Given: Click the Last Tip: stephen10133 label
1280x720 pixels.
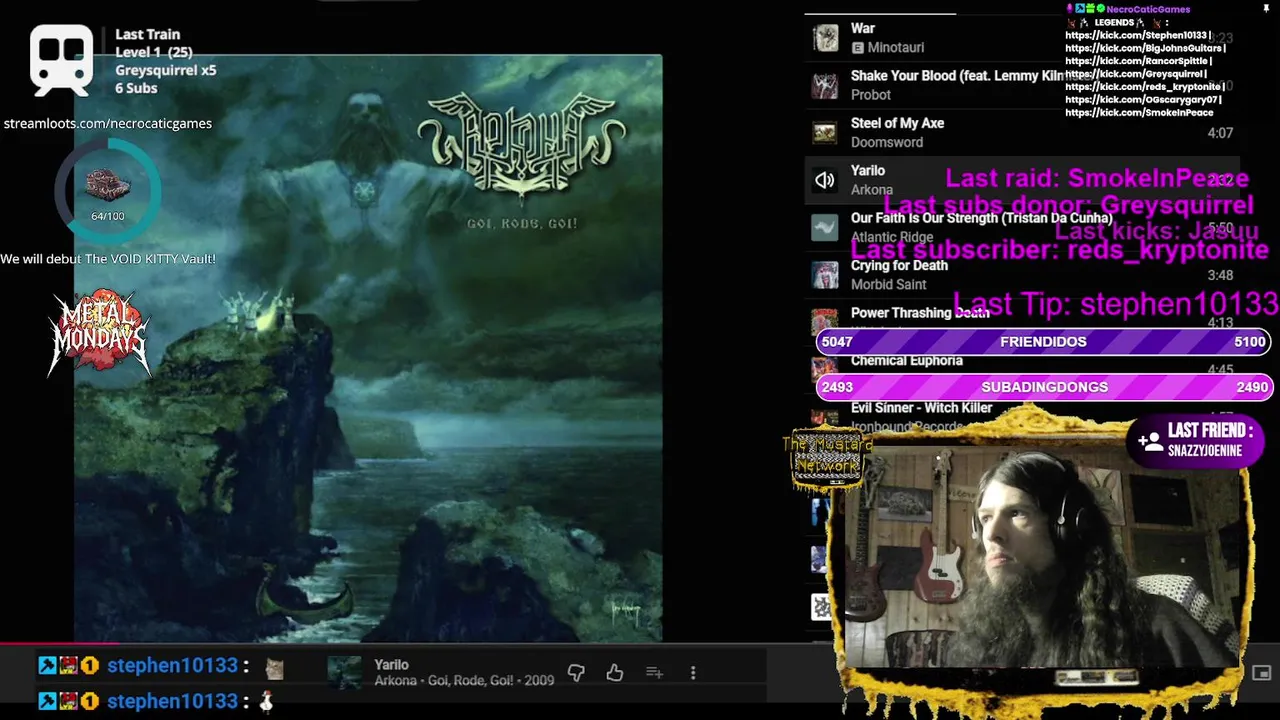Looking at the screenshot, I should tap(1116, 304).
